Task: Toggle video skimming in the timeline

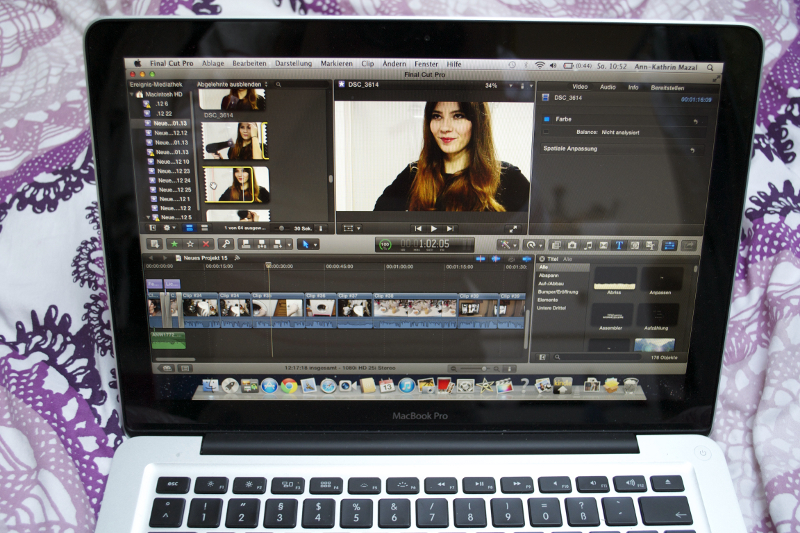Action: pos(480,259)
